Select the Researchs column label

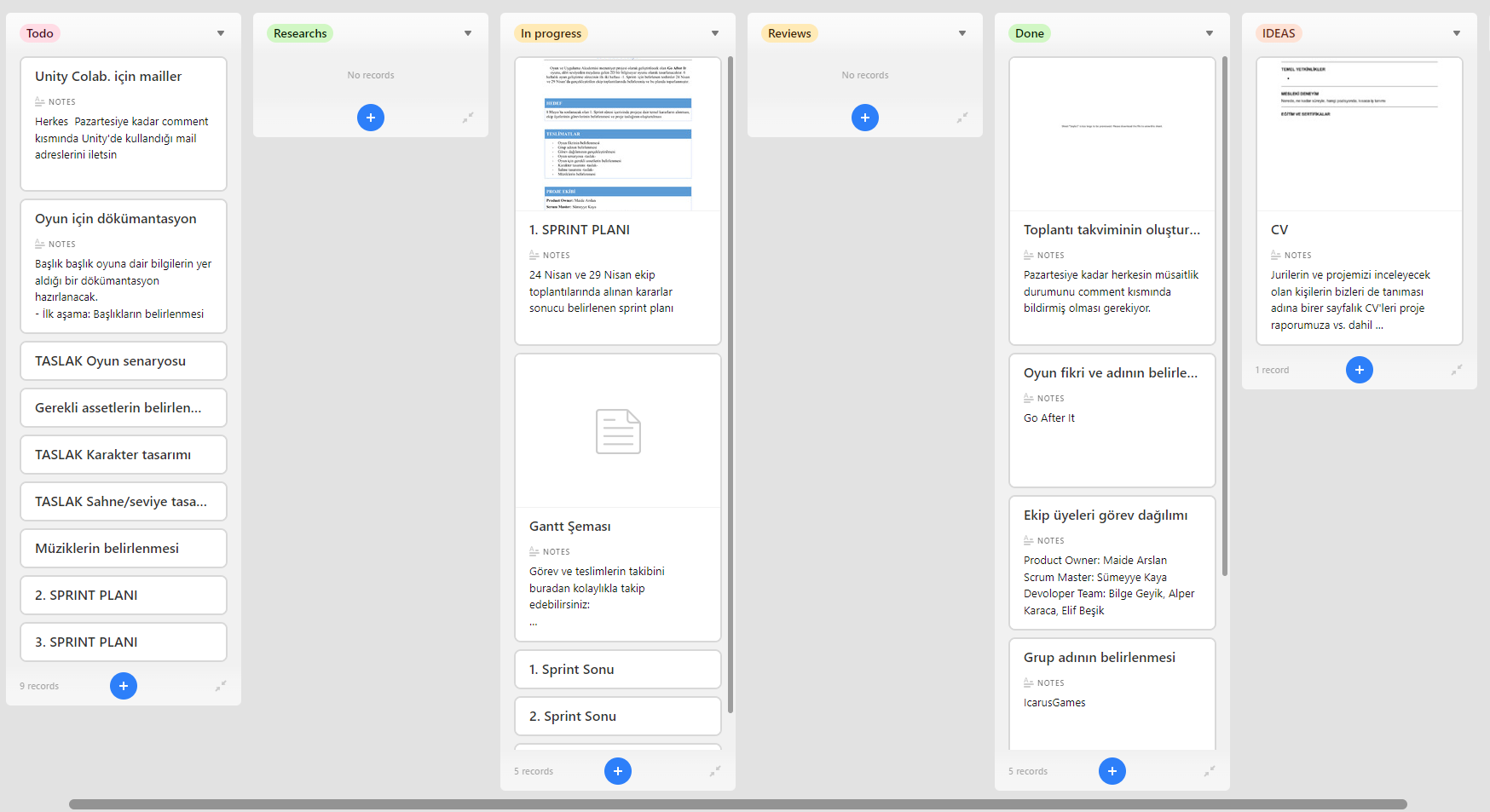(x=300, y=33)
